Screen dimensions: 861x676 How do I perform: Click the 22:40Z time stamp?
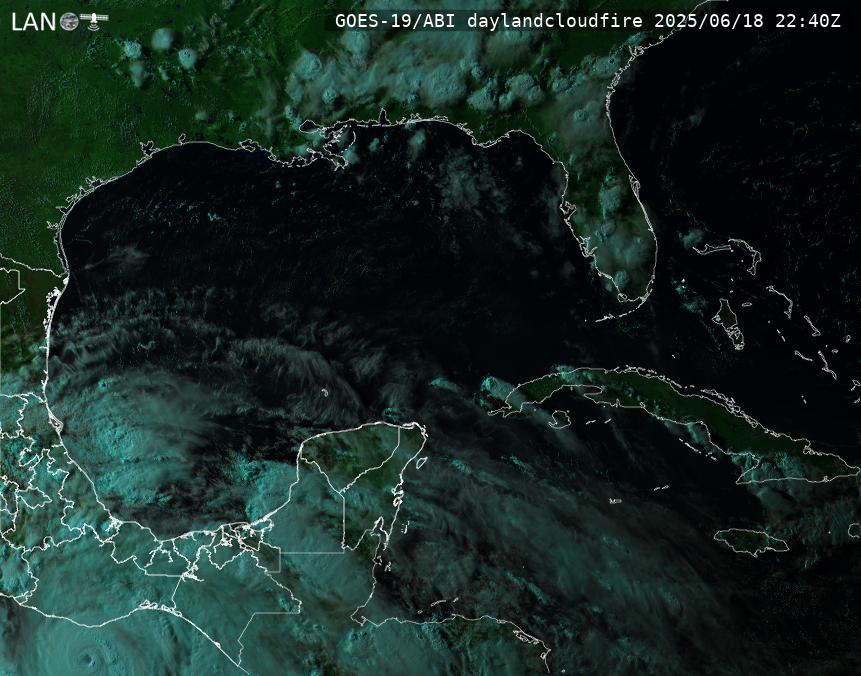pyautogui.click(x=808, y=21)
